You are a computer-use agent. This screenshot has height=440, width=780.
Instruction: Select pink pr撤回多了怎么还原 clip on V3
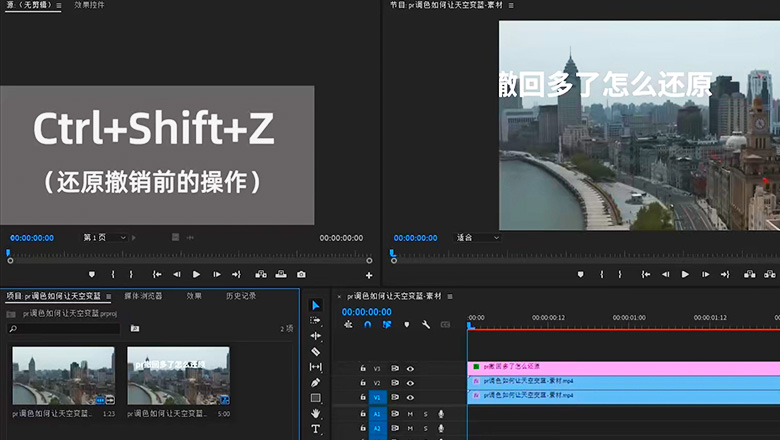point(624,367)
